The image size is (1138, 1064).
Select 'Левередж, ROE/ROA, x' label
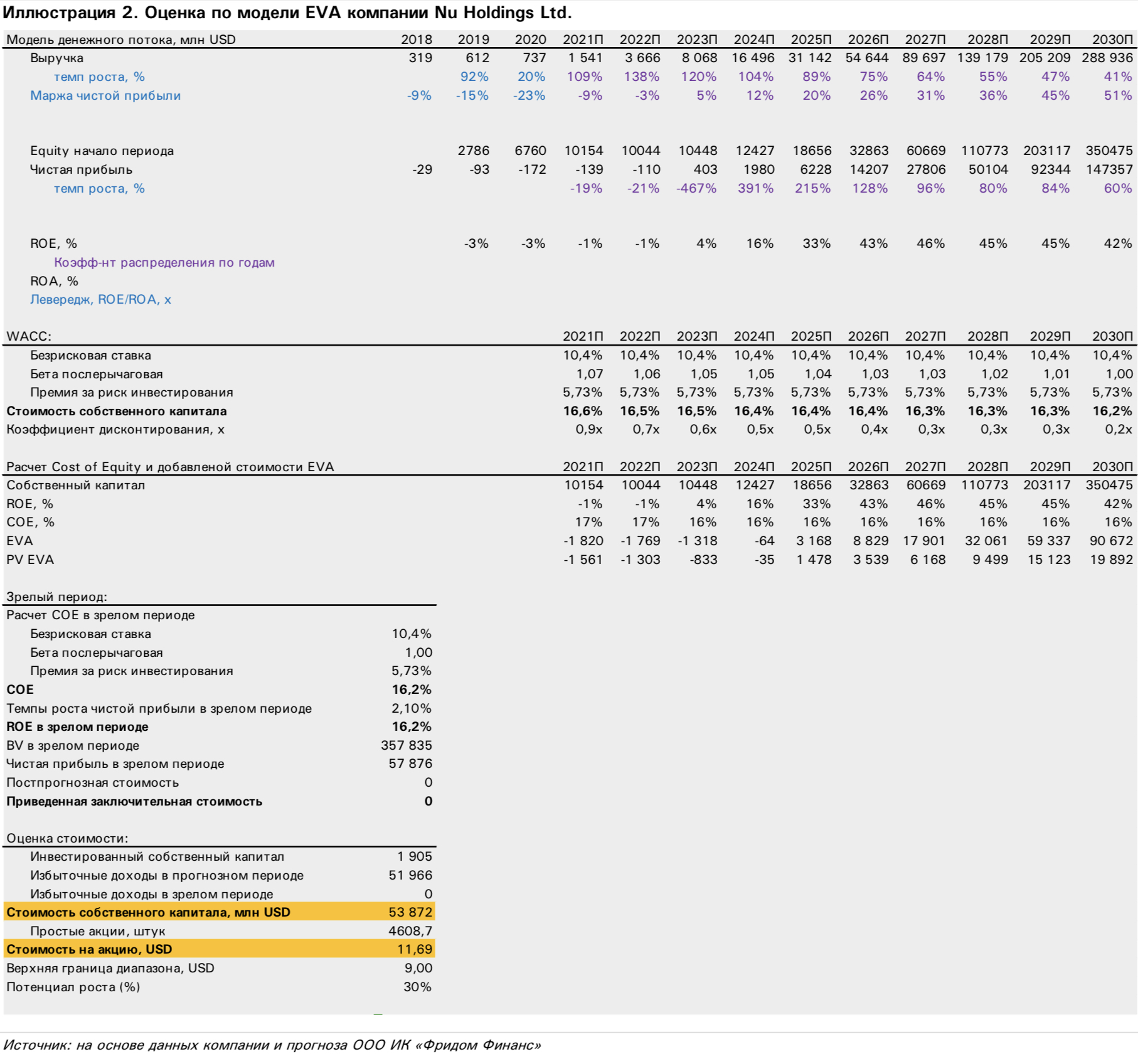[x=100, y=299]
